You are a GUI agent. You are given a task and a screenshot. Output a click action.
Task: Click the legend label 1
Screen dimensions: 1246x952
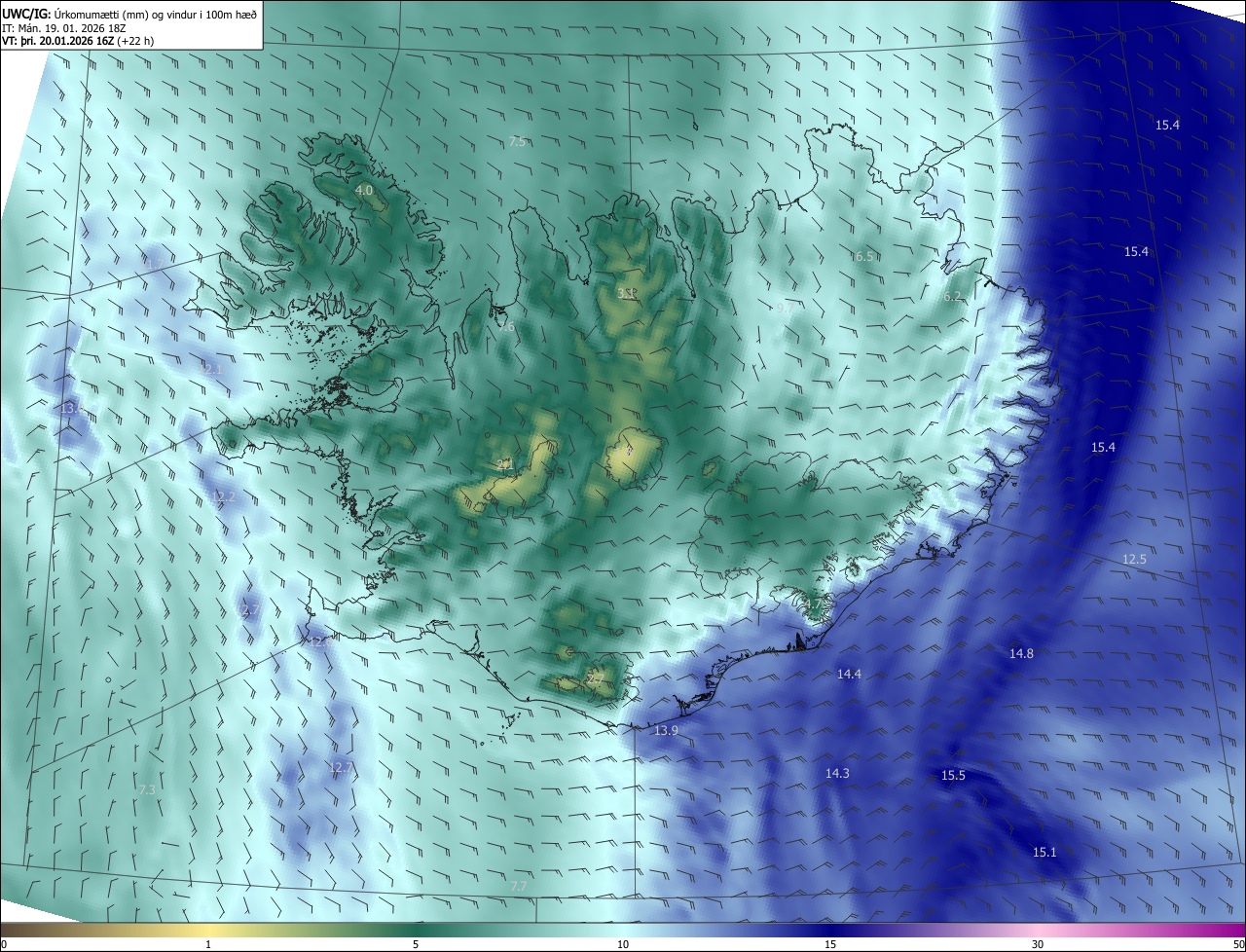[x=208, y=944]
